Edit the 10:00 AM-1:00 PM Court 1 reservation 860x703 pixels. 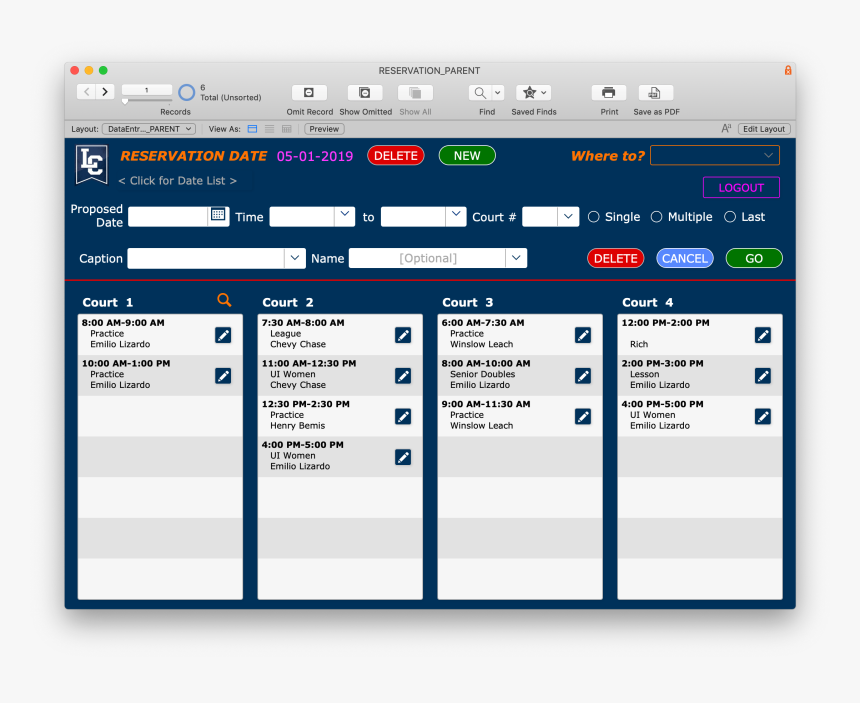pyautogui.click(x=223, y=376)
